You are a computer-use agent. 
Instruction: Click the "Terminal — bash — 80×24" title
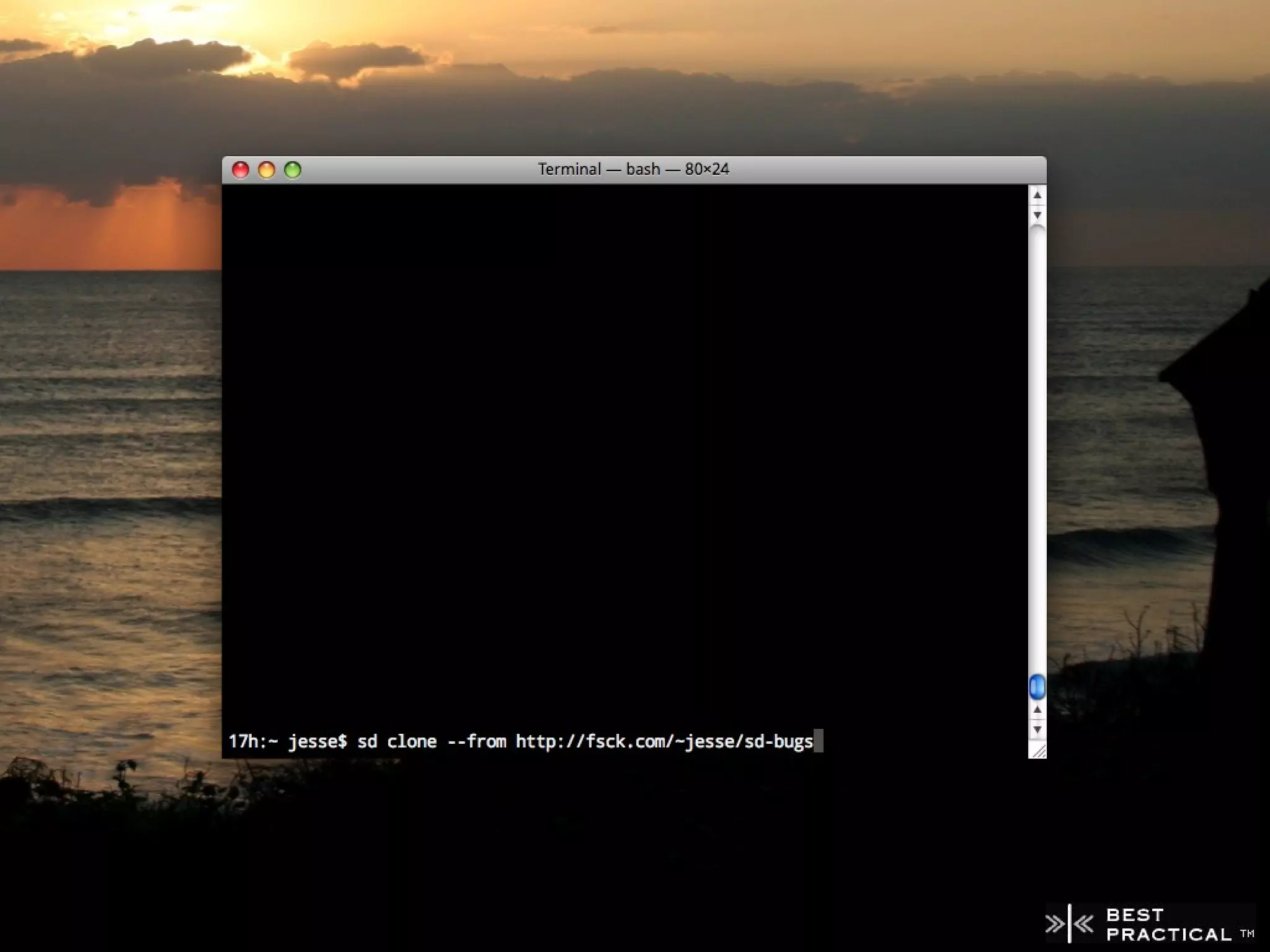tap(633, 169)
